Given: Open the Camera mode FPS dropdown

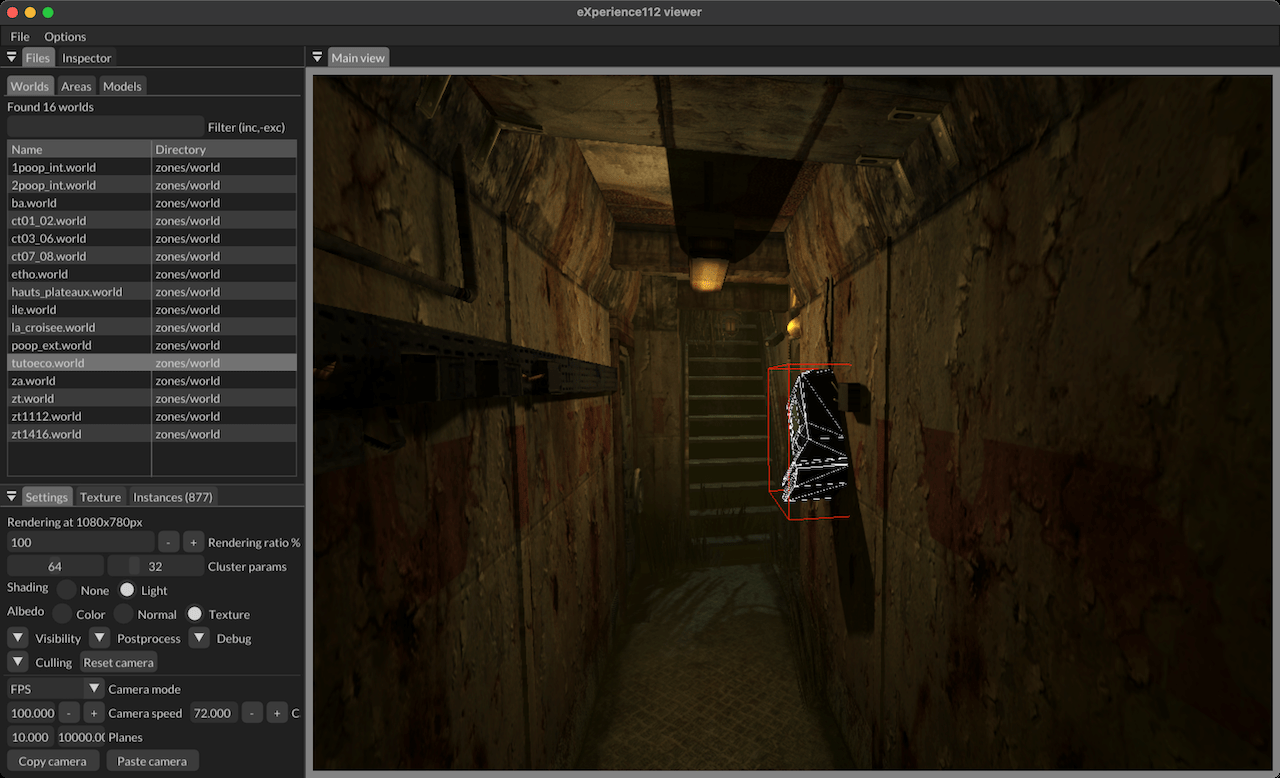Looking at the screenshot, I should [55, 689].
